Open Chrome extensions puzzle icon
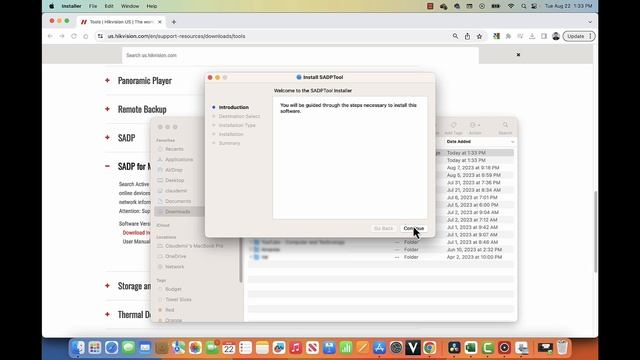 coord(508,36)
